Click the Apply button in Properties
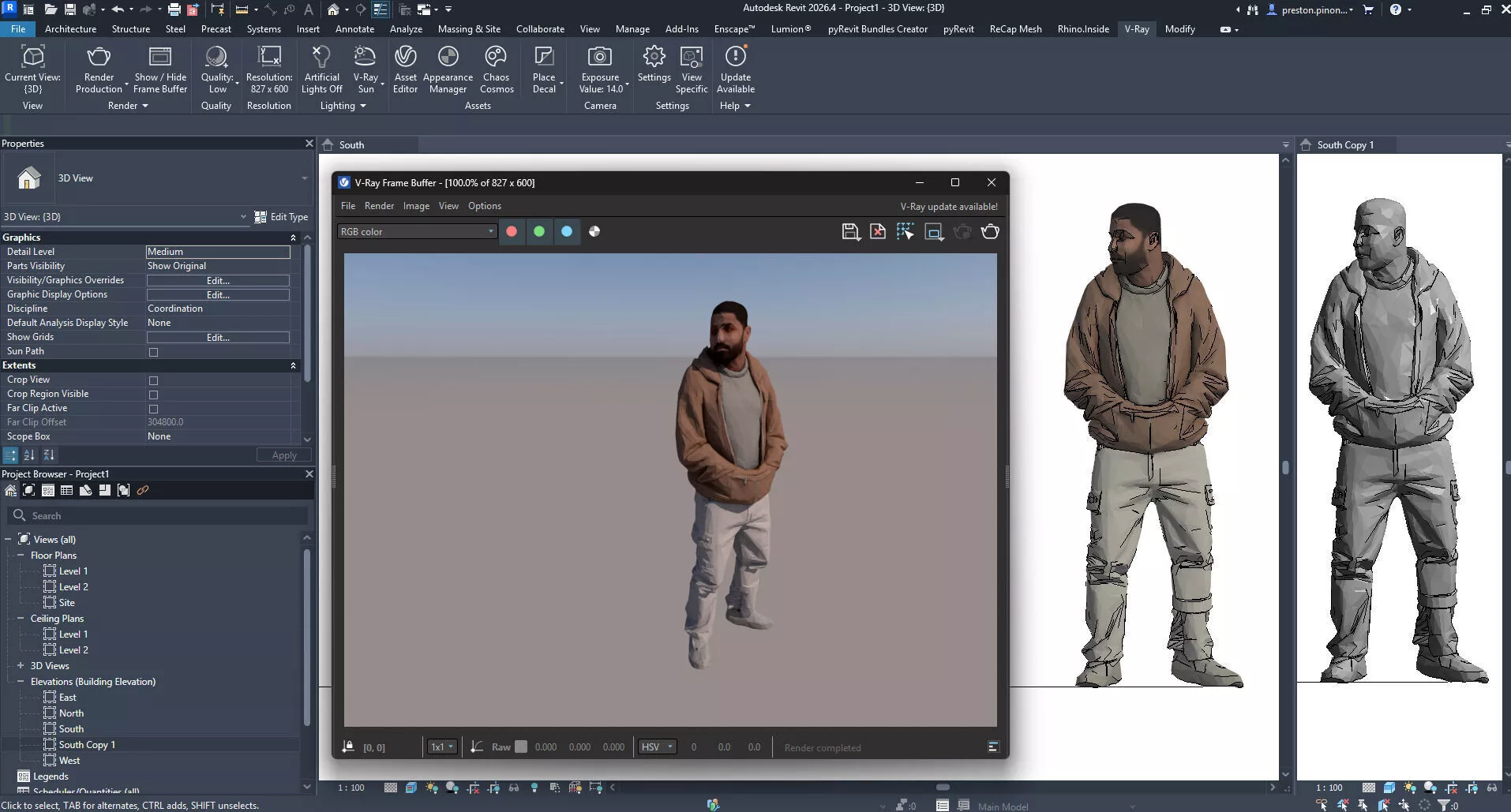 click(283, 455)
